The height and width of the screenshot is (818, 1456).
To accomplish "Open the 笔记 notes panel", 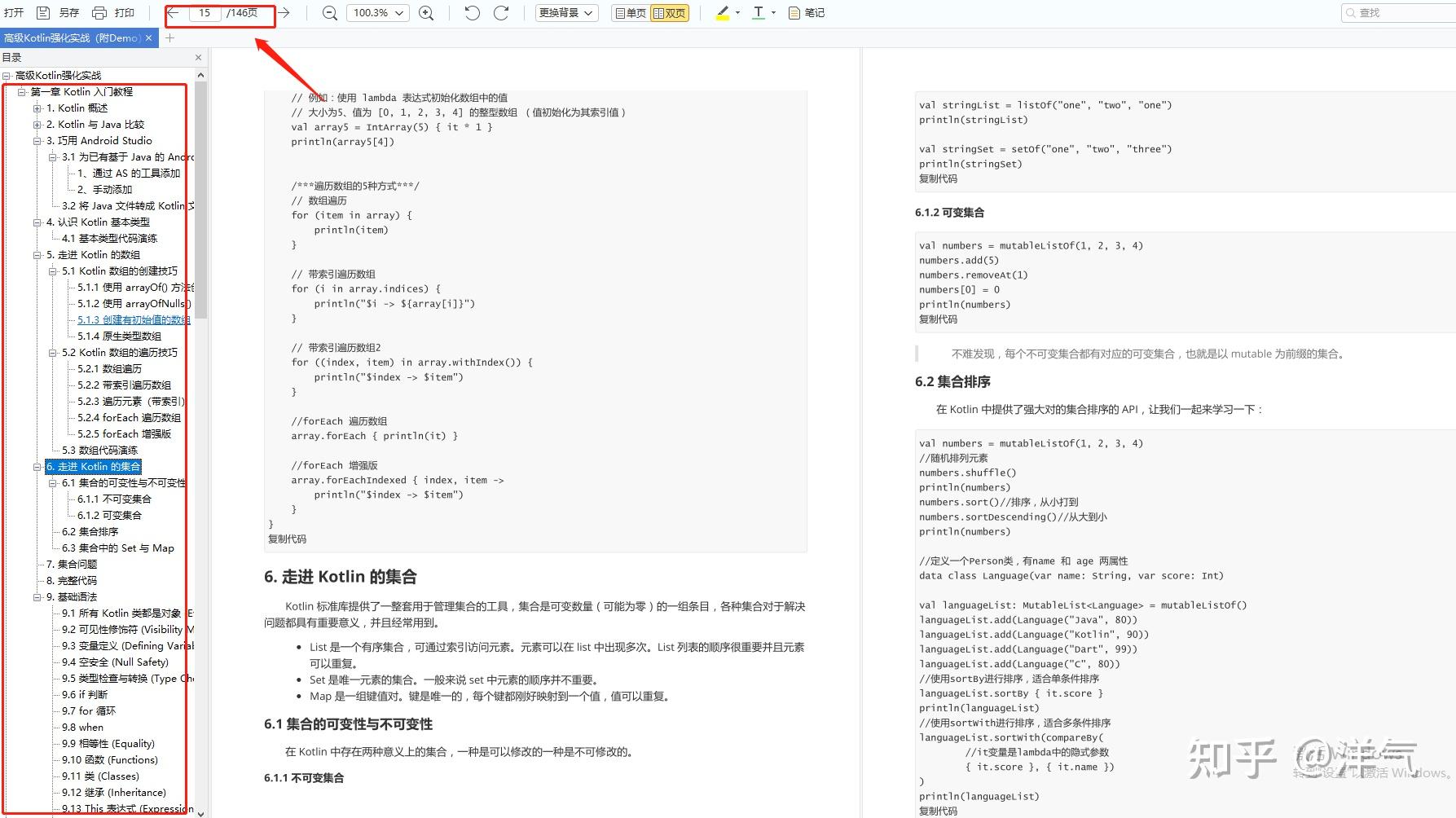I will click(806, 12).
